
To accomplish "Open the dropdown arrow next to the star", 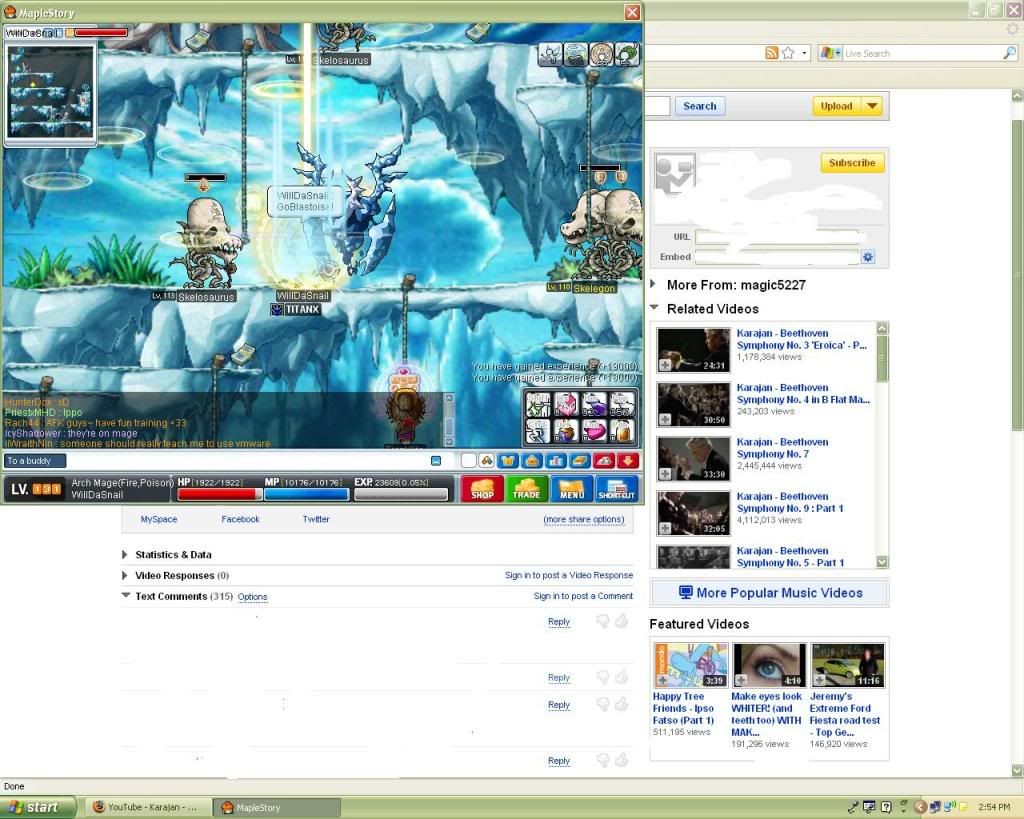I will coord(804,53).
